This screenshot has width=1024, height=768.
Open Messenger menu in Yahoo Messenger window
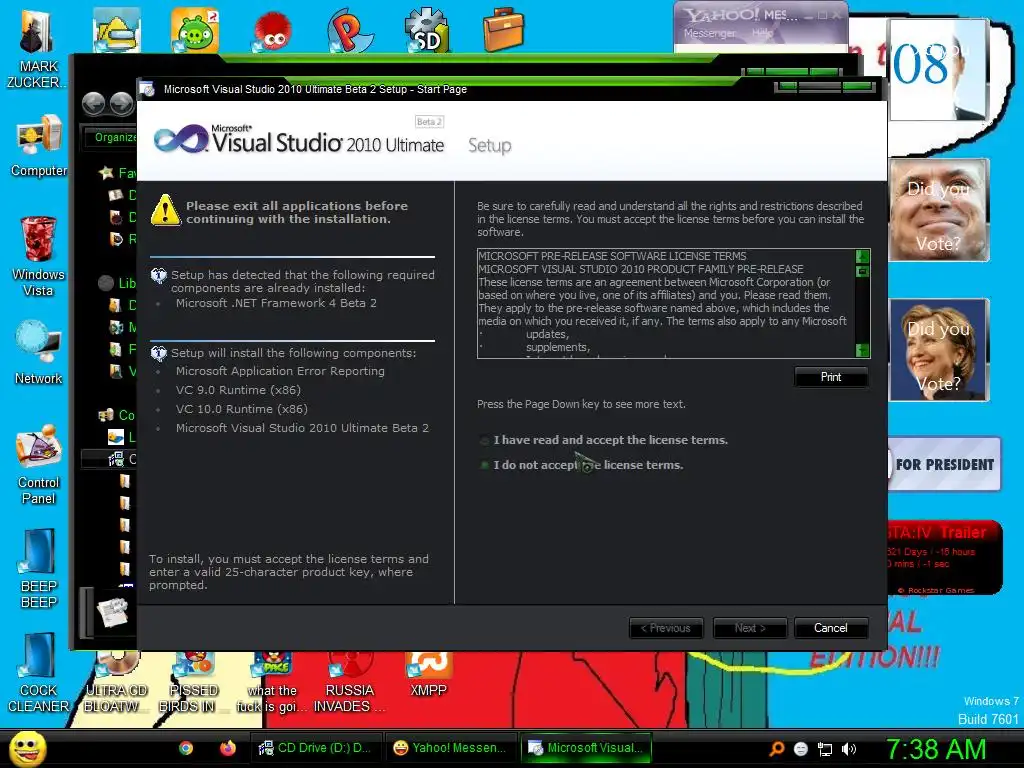[x=709, y=33]
